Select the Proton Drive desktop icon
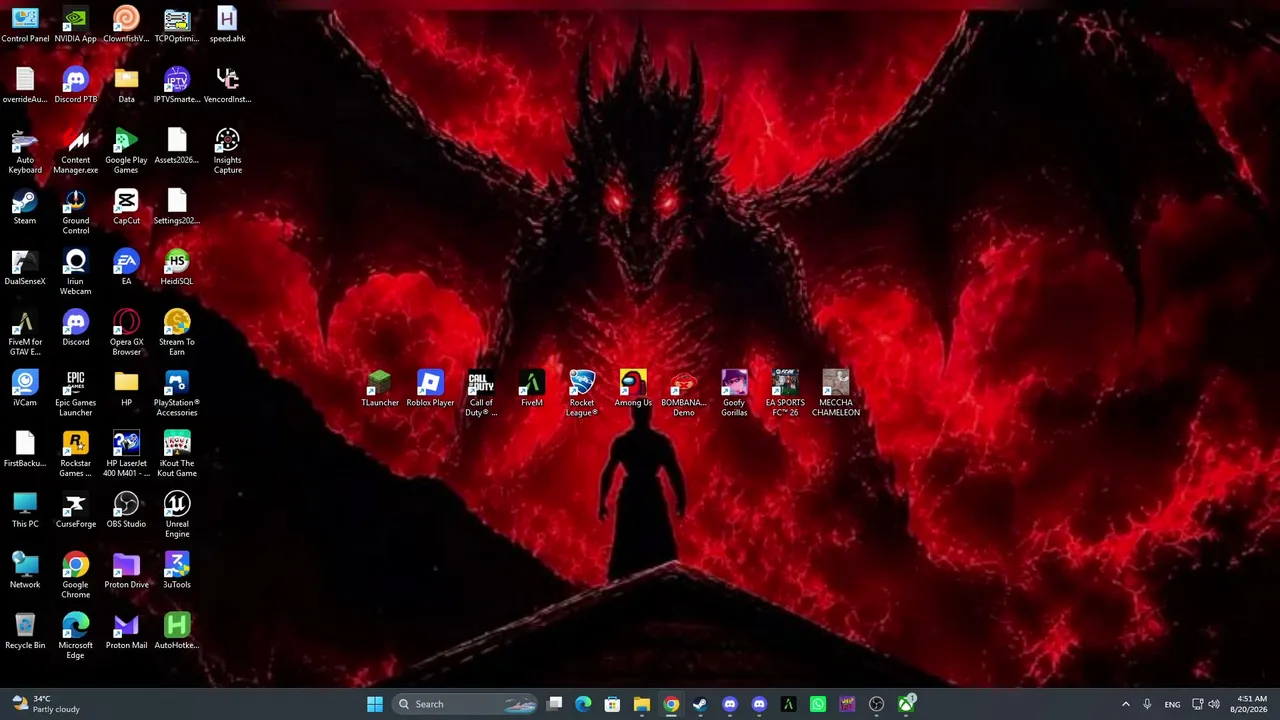Screen dimensions: 1280x720 (x=126, y=572)
